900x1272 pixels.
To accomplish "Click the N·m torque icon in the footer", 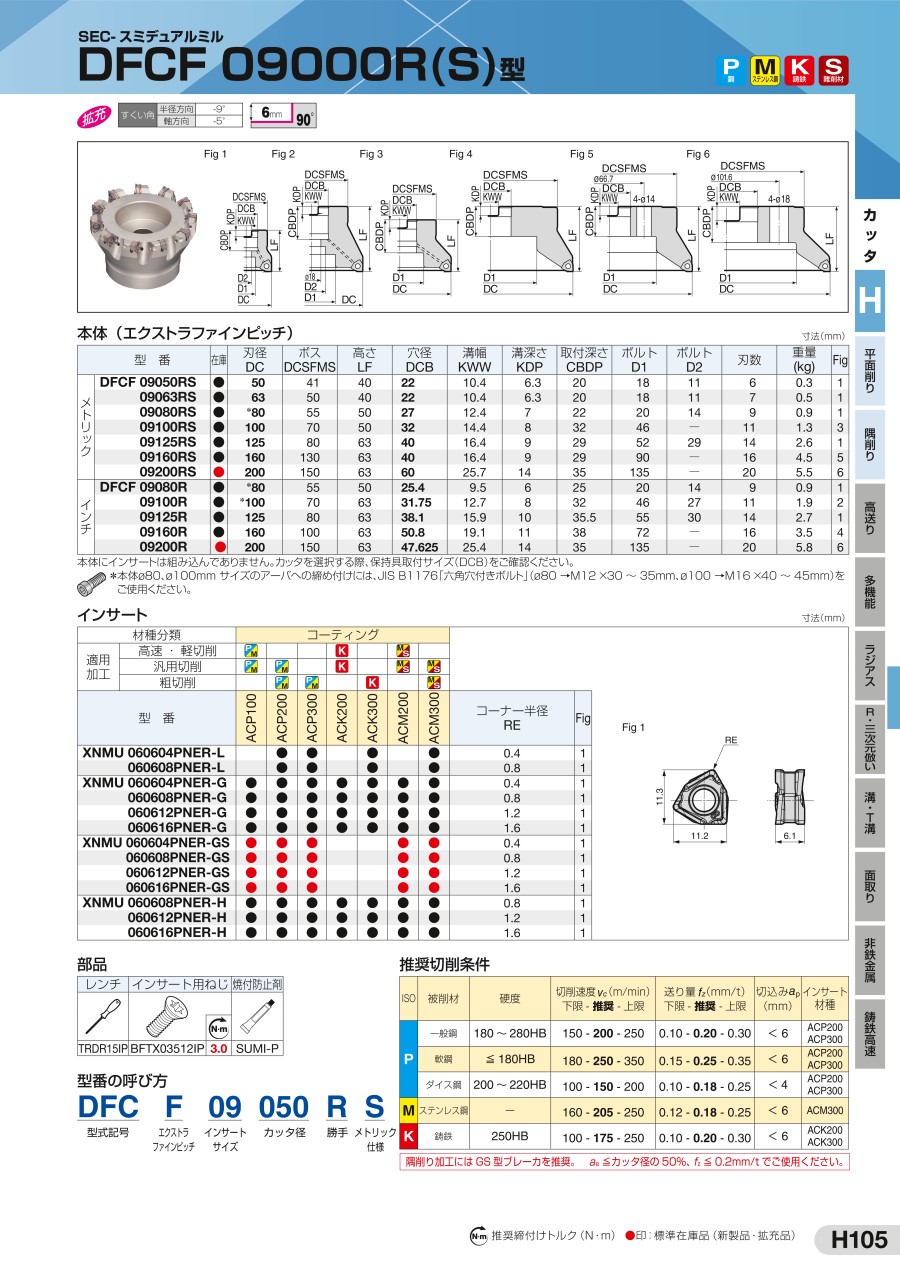I will [x=478, y=1236].
